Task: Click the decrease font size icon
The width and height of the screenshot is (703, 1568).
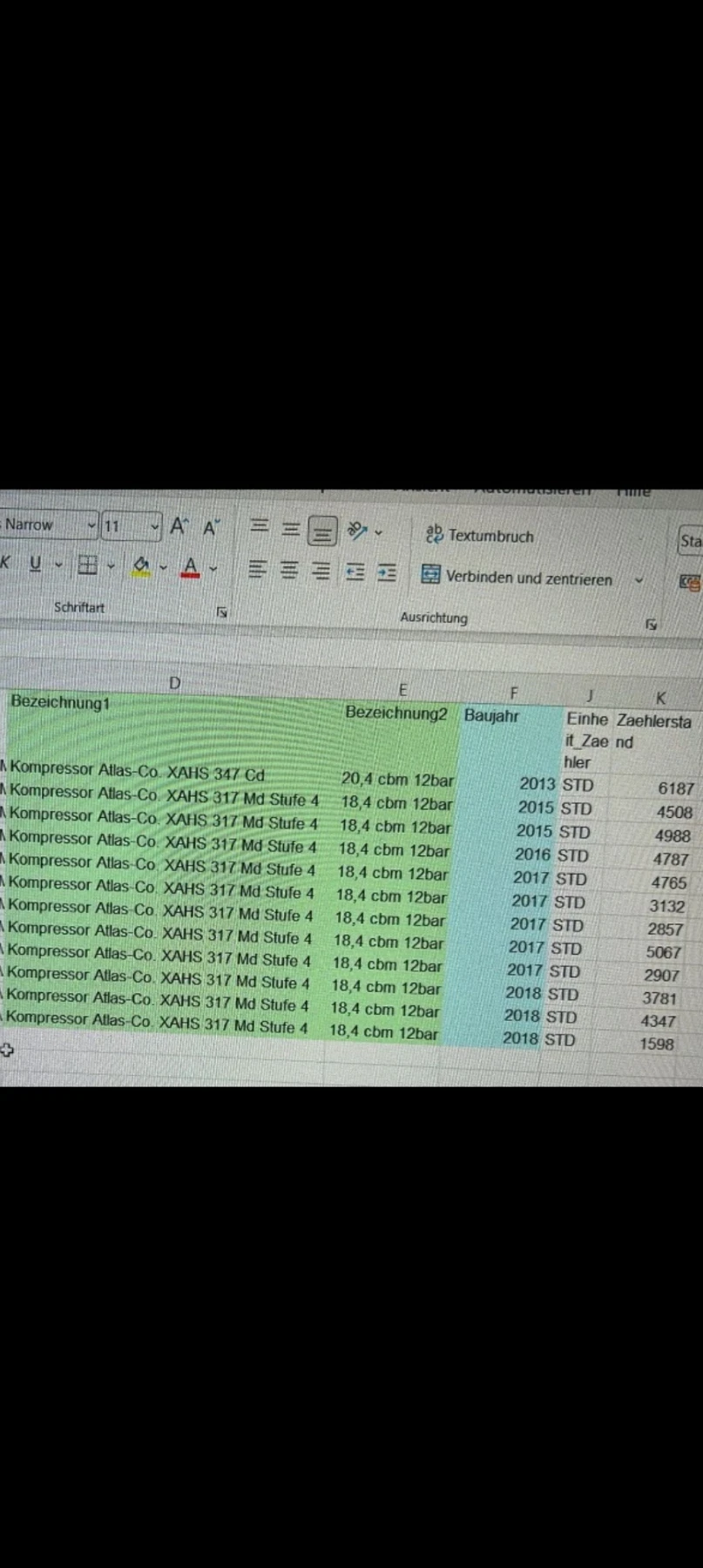Action: click(211, 527)
